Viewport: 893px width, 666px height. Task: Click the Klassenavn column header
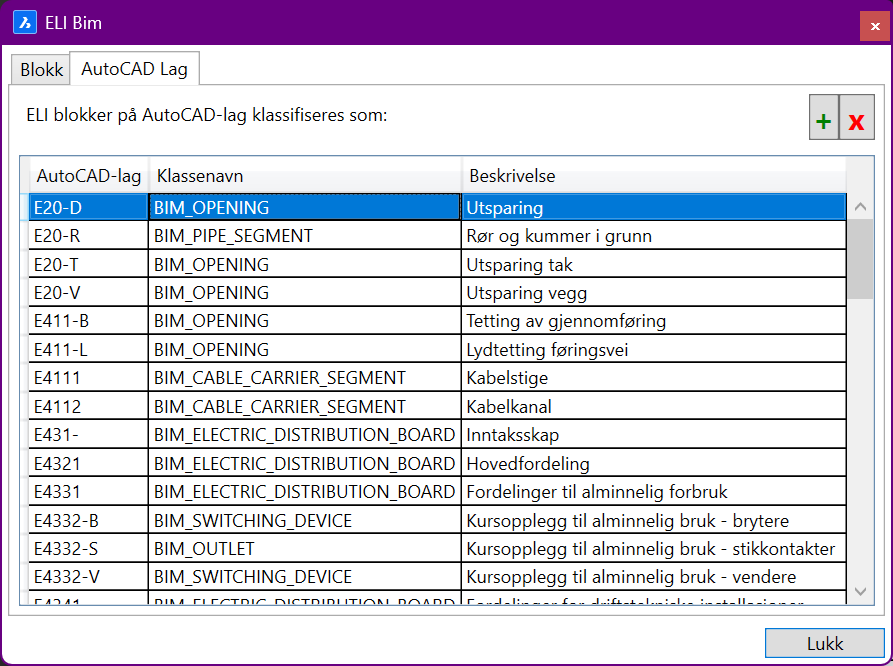pyautogui.click(x=304, y=176)
